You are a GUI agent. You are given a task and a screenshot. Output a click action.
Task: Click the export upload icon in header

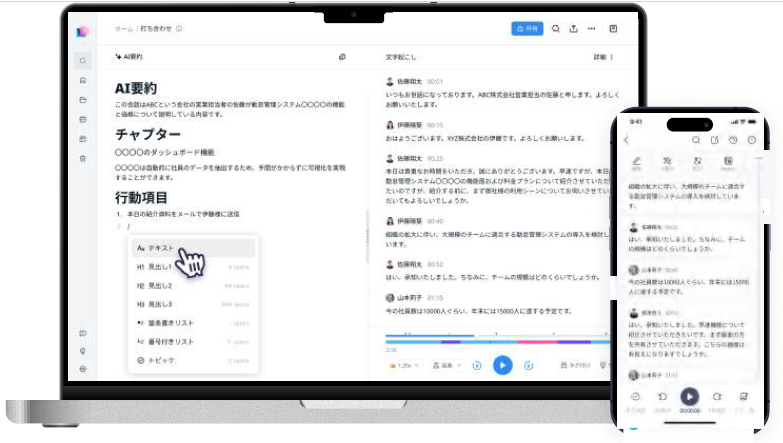coord(574,29)
